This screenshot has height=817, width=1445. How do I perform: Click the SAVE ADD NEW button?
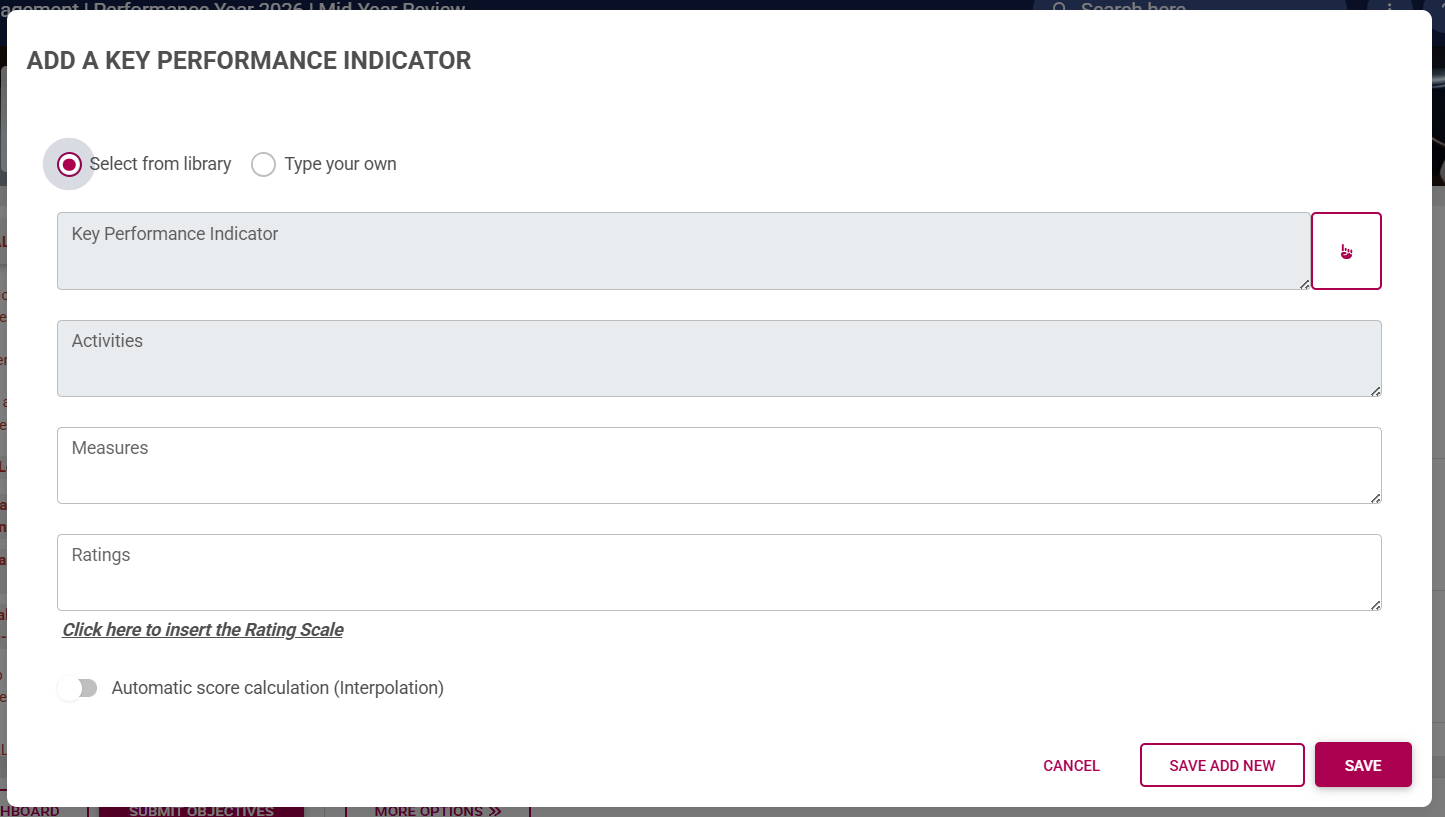1221,764
